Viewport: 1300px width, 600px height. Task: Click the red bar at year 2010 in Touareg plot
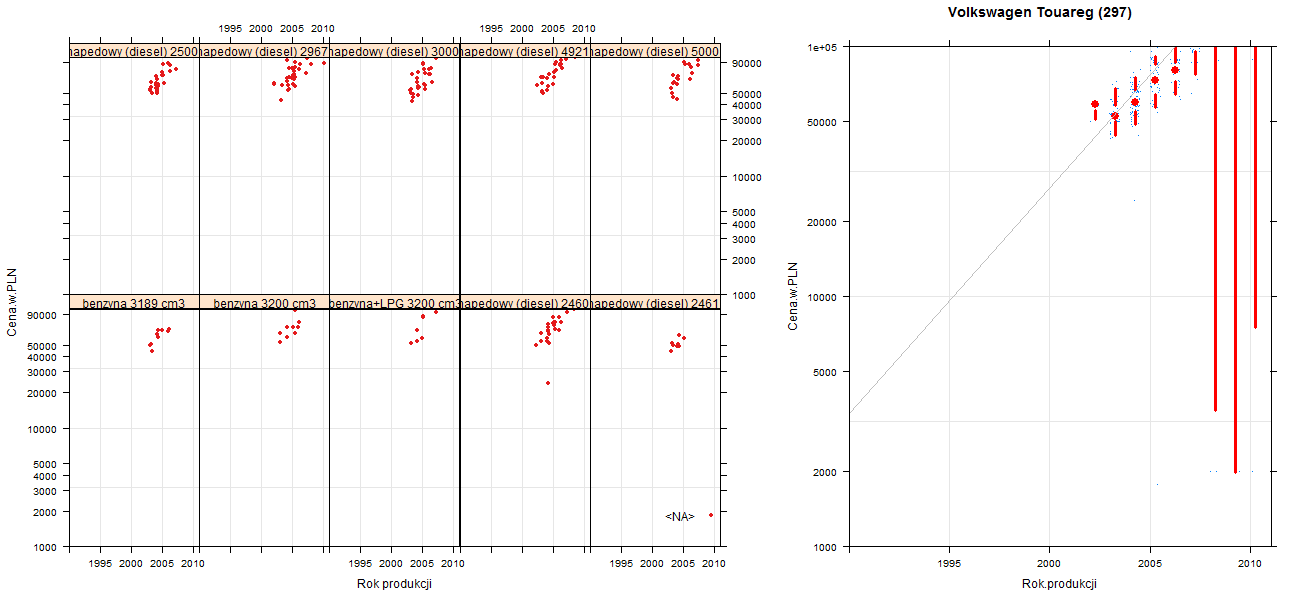click(1255, 187)
